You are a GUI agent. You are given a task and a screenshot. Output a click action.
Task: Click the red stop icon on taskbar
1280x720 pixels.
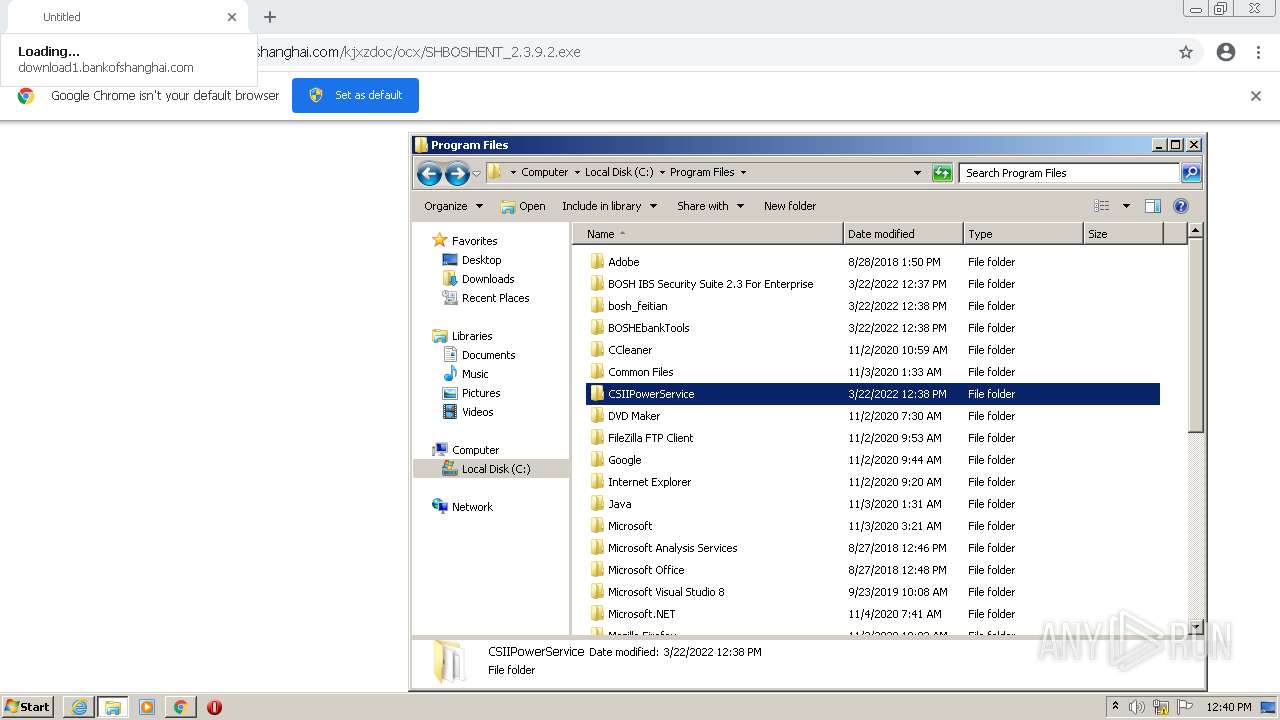pyautogui.click(x=214, y=707)
